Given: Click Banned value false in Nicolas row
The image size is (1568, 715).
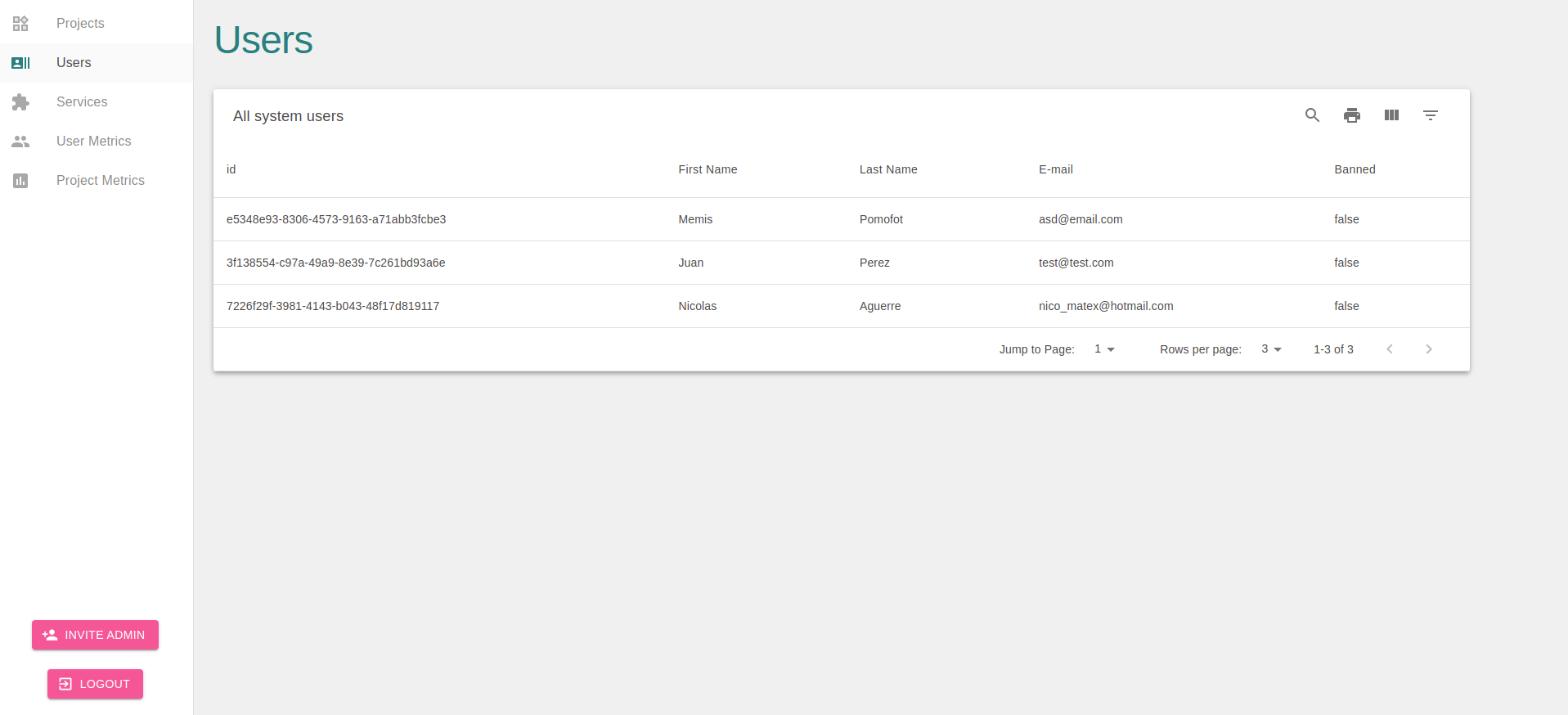Looking at the screenshot, I should (1346, 306).
